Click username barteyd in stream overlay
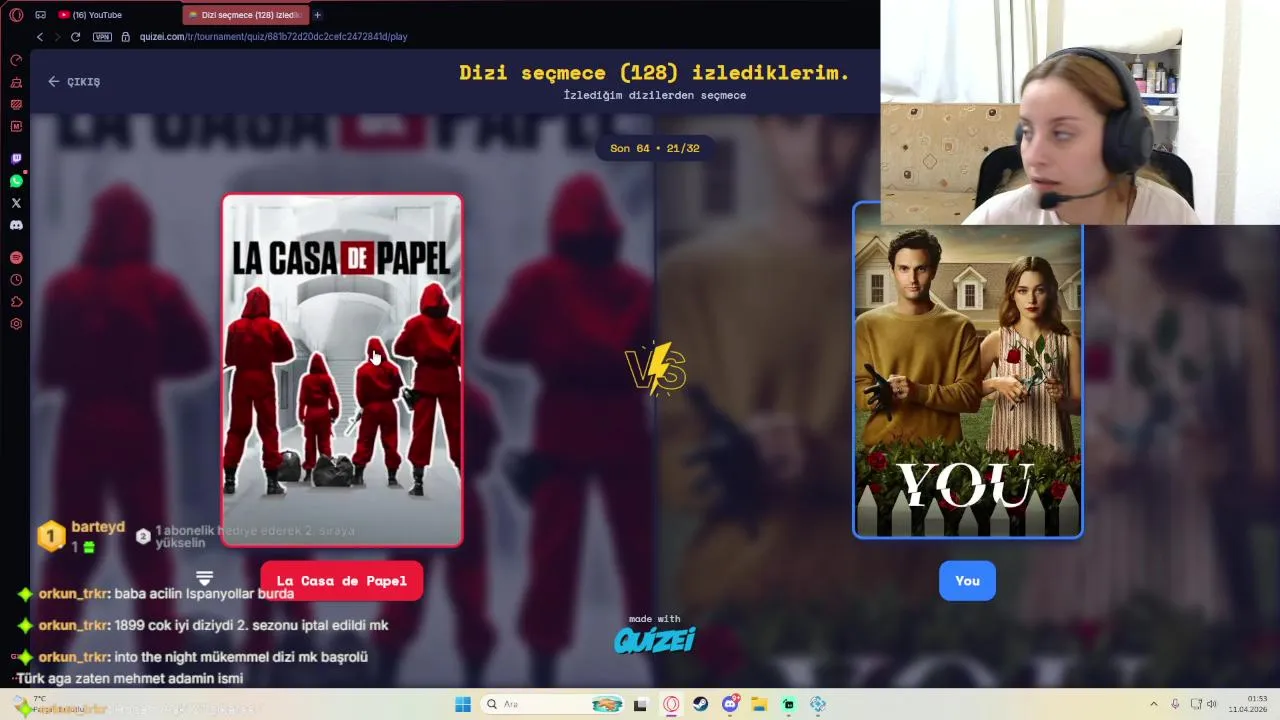This screenshot has height=720, width=1280. (98, 527)
